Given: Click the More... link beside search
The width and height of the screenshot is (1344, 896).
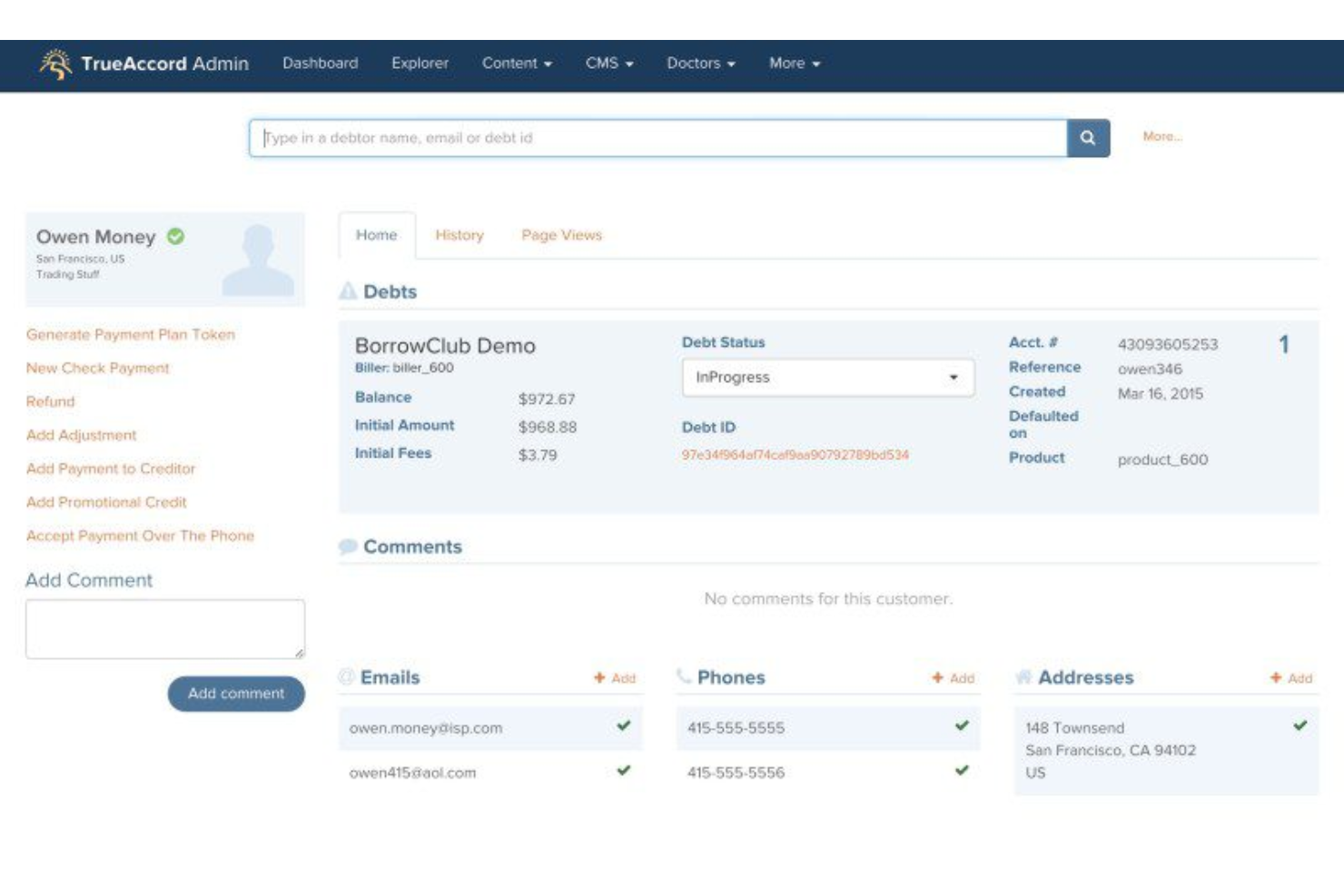Looking at the screenshot, I should tap(1162, 136).
